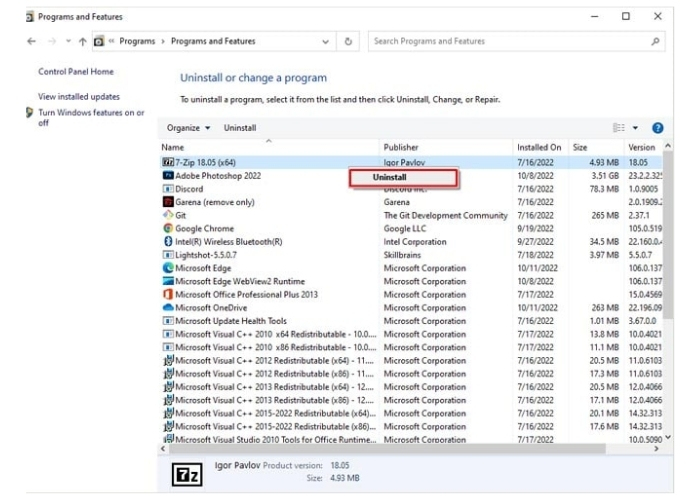Click the search magnifier icon
The height and width of the screenshot is (500, 700).
[655, 42]
